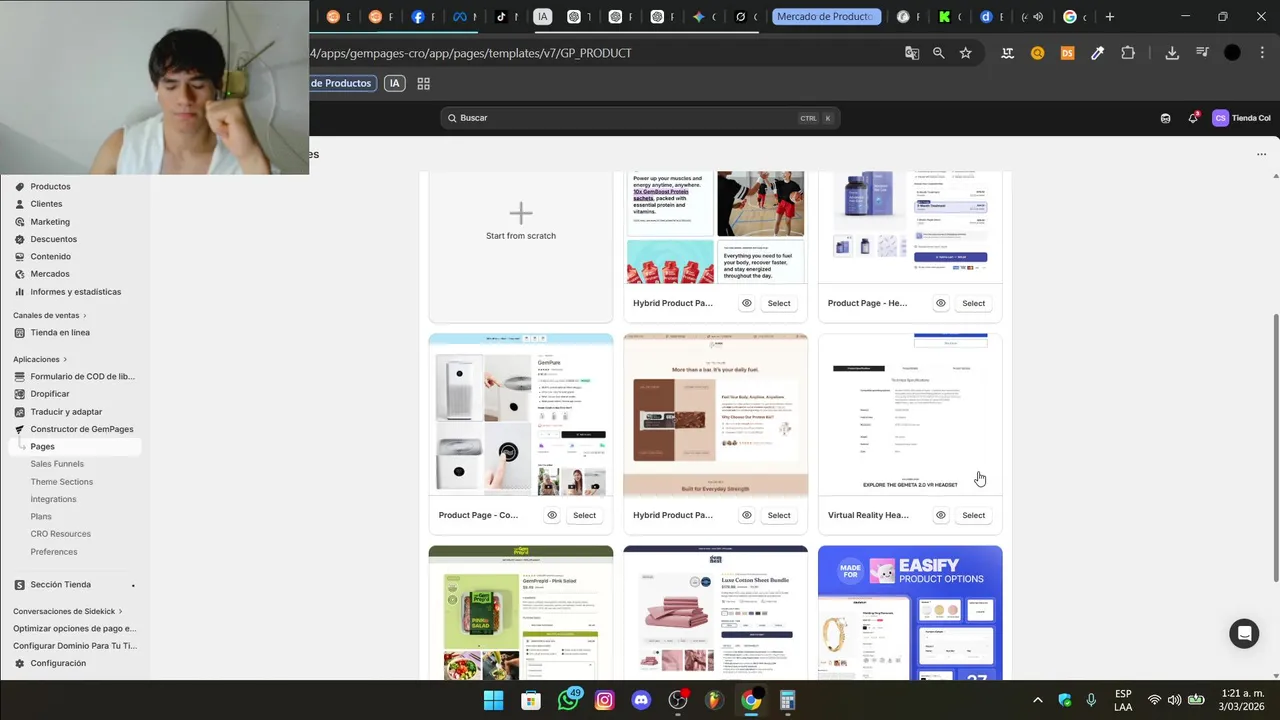Viewport: 1280px width, 720px height.
Task: Expand Conversaciones de Sidekick section
Action: coord(67,611)
